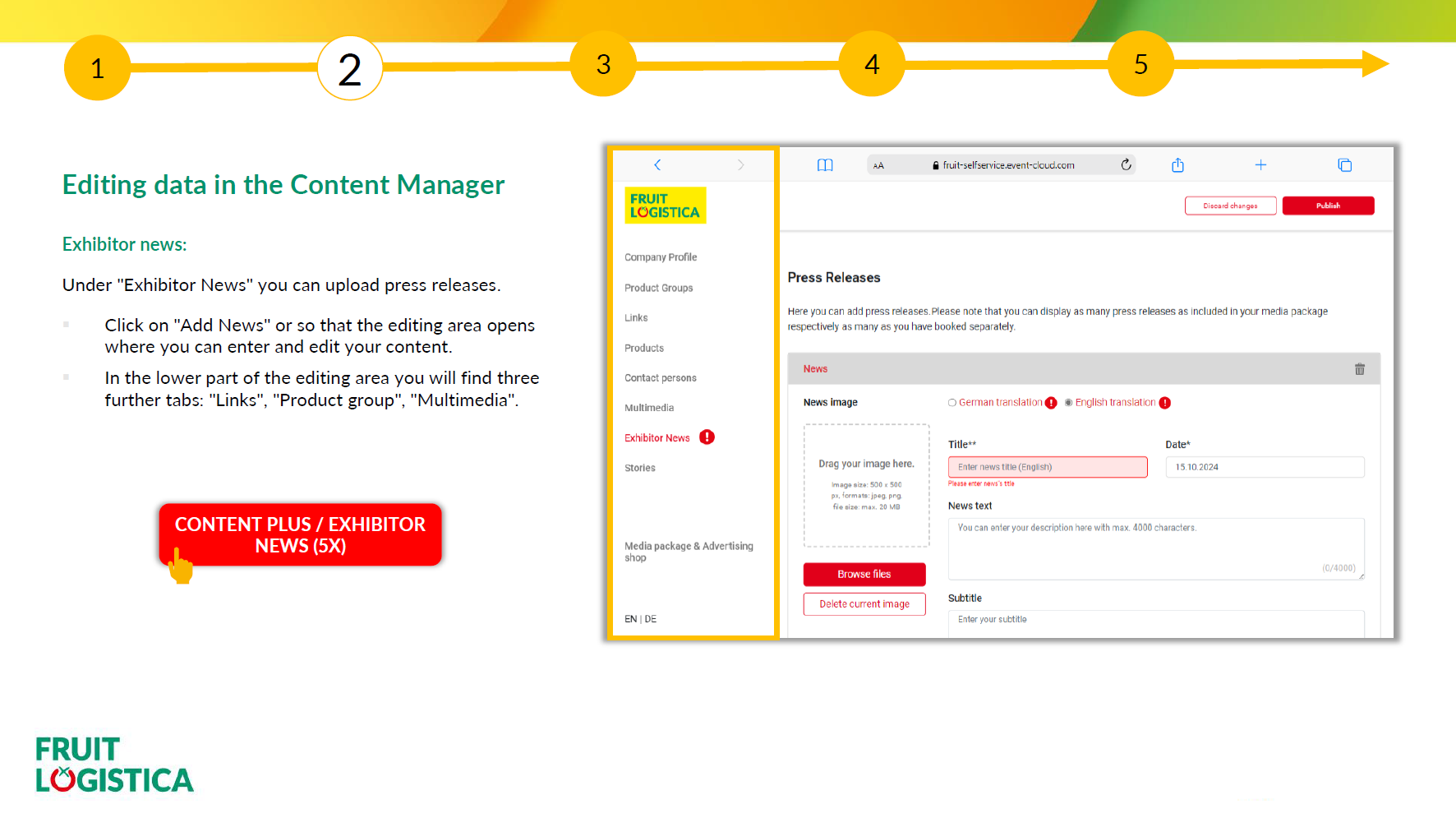The image size is (1456, 818).
Task: Click the 'Please enter news's title' error text
Action: 981,484
